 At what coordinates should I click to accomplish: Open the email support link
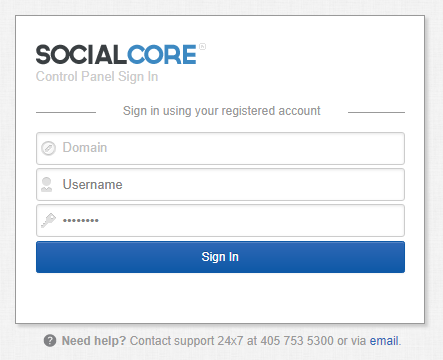click(x=384, y=341)
